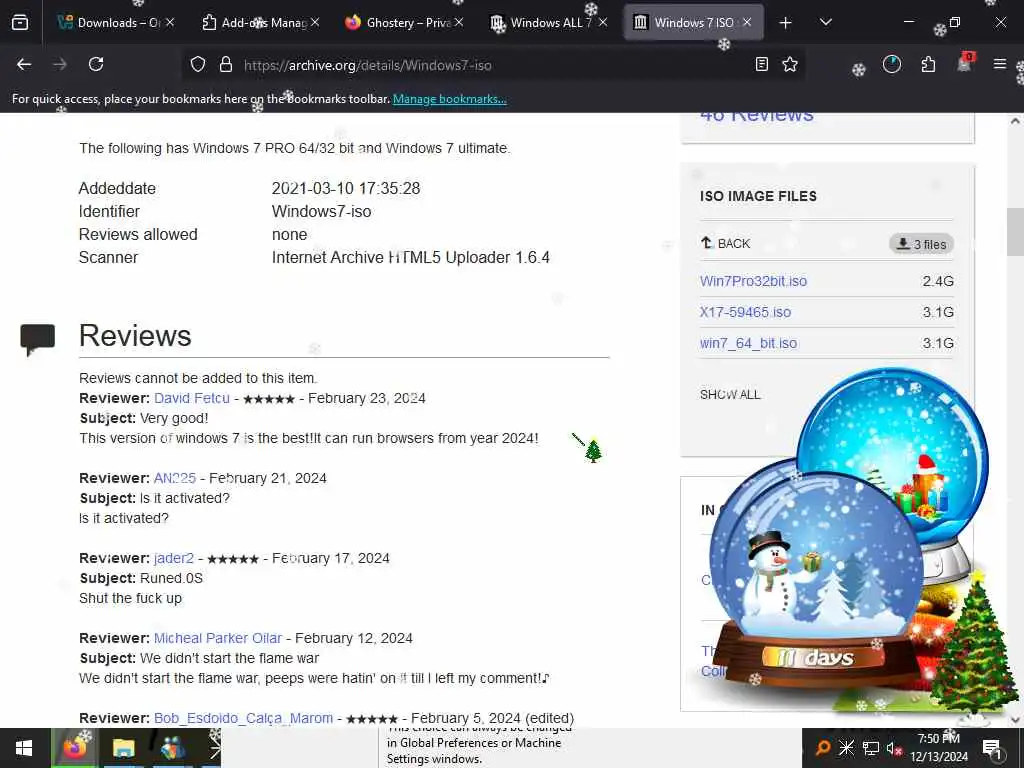Click the ISO IMAGE FILES heading
The image size is (1024, 768).
[x=758, y=196]
